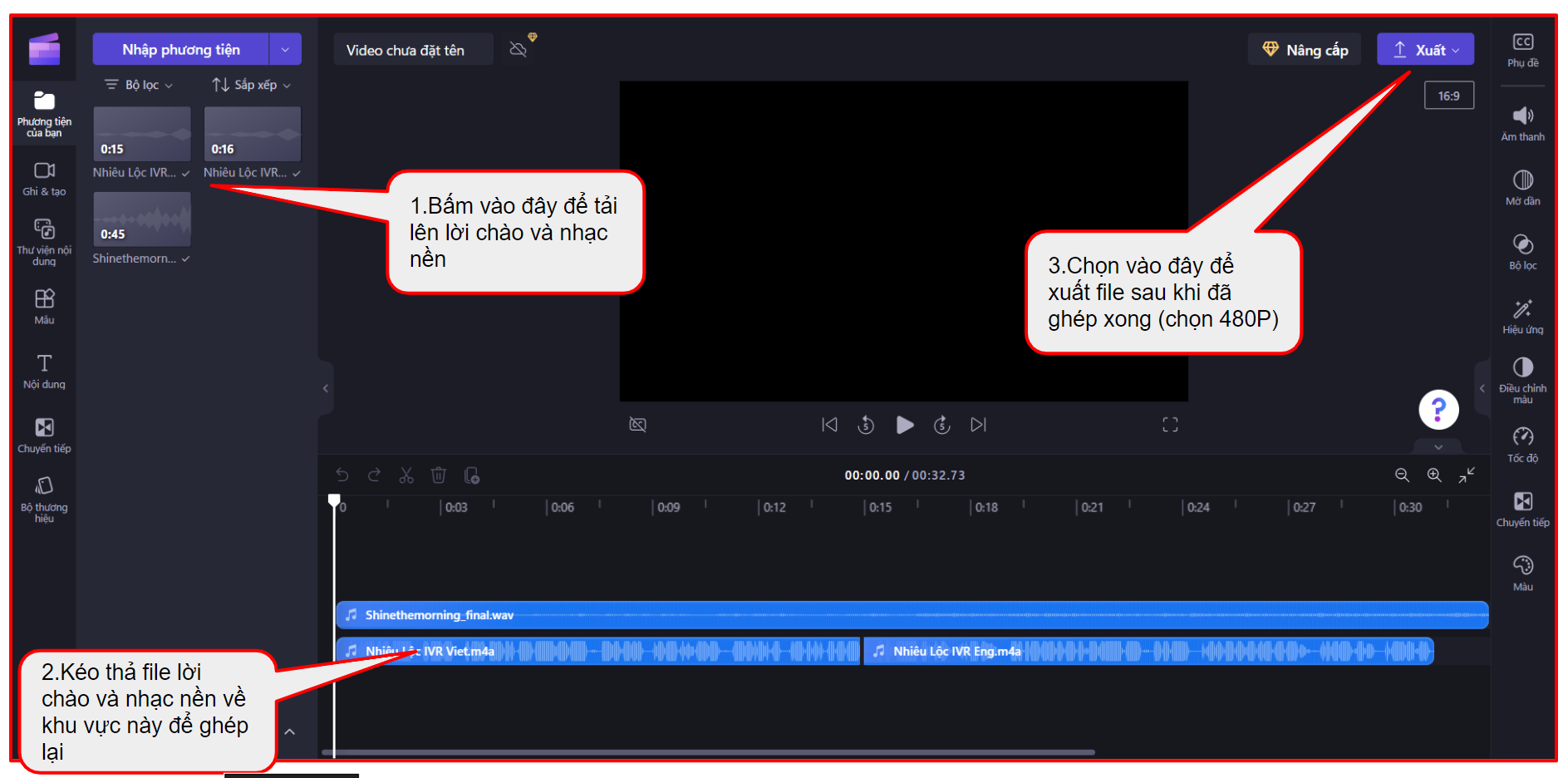The height and width of the screenshot is (778, 1568).
Task: Zoom in on the timeline
Action: (1434, 475)
